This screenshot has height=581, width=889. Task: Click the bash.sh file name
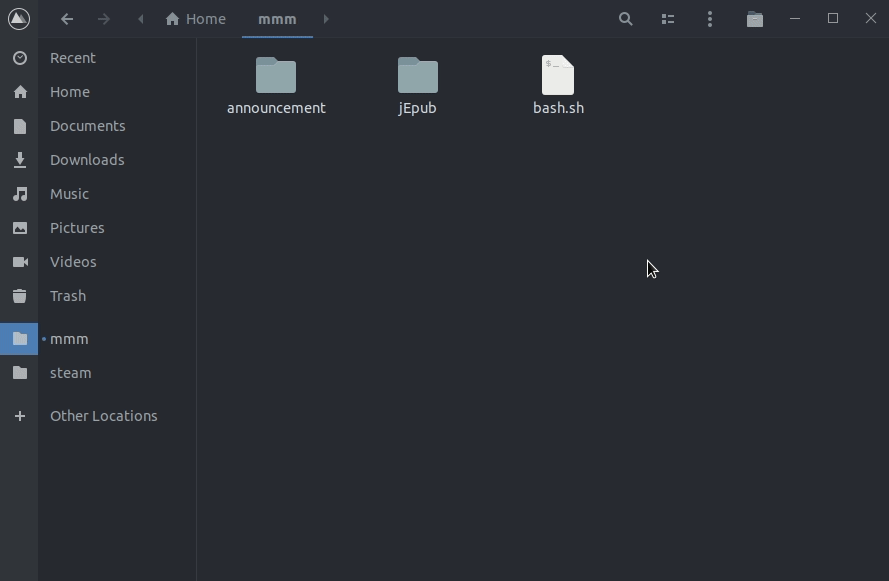[558, 108]
